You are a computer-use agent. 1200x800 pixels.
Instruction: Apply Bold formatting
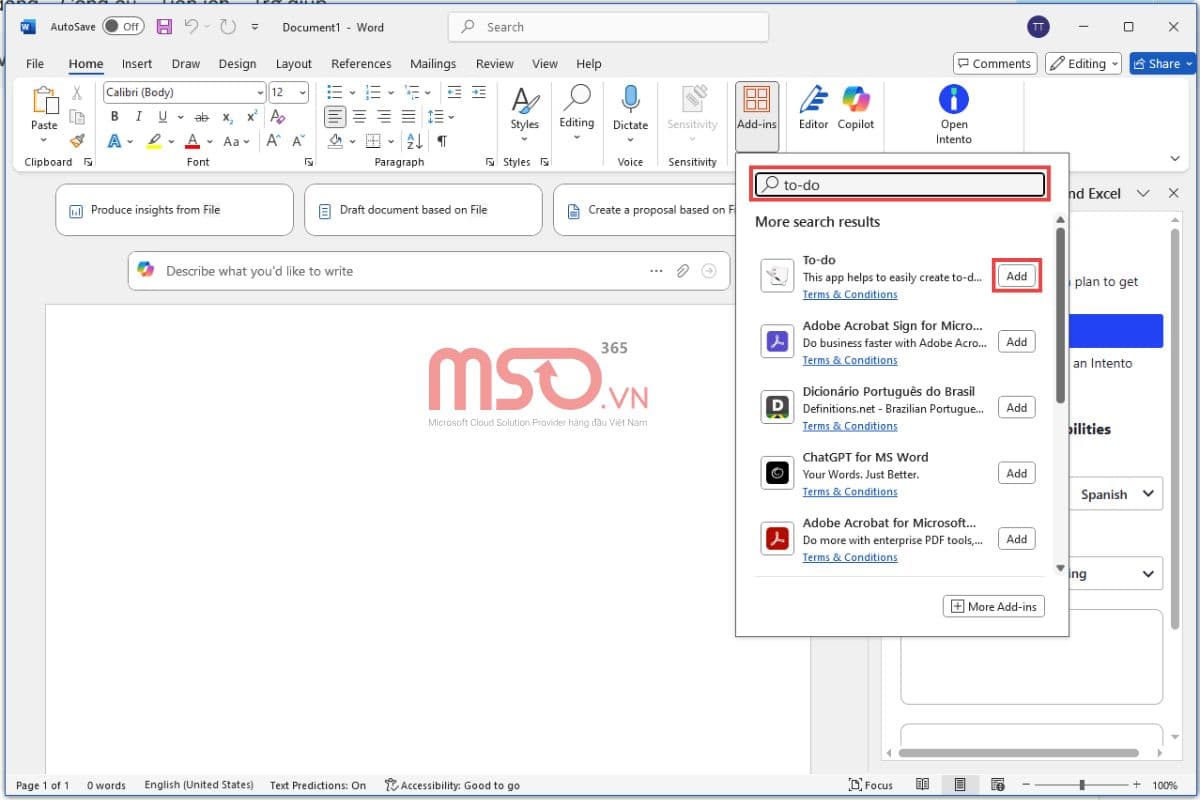point(115,117)
